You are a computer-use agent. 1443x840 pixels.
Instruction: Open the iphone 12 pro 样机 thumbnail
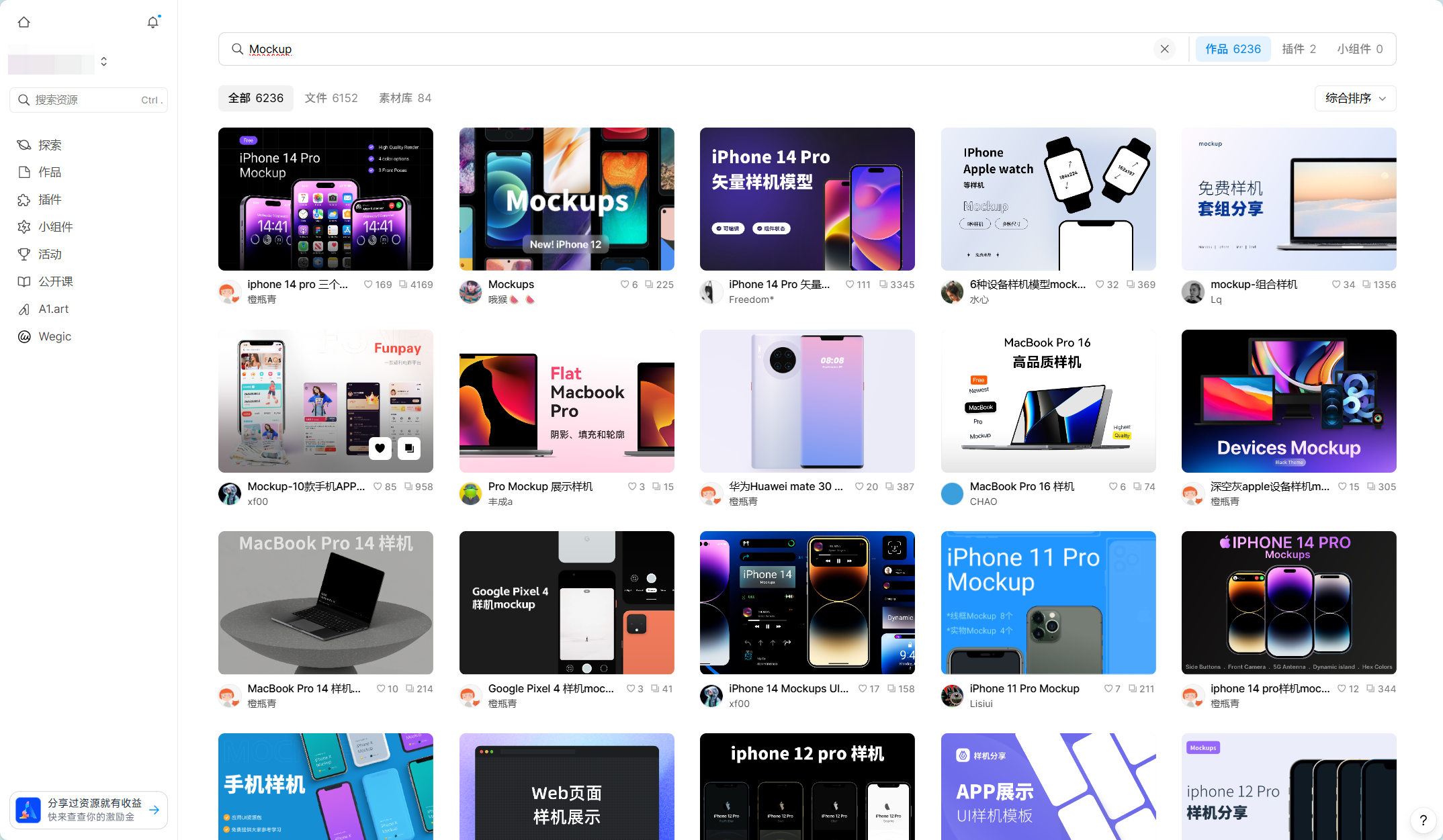pos(807,786)
